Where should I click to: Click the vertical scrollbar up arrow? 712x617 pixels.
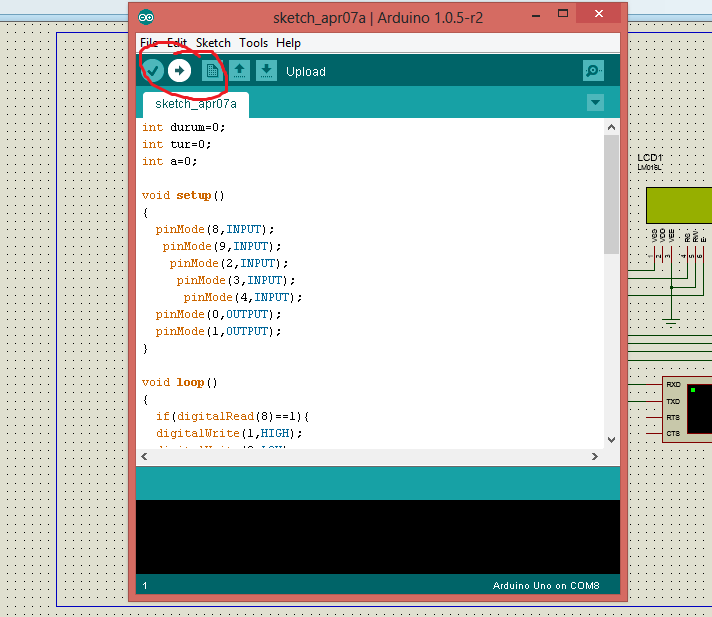click(x=611, y=127)
